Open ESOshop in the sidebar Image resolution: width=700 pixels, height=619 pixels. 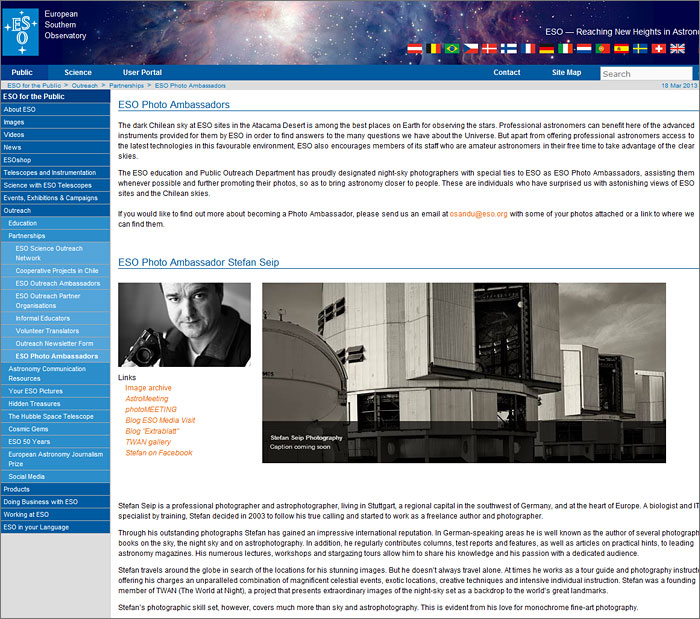click(x=55, y=160)
